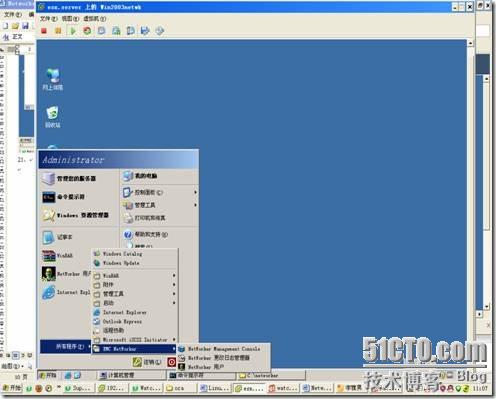Click the take snapshot clock toolbar icon
Image resolution: width=496 pixels, height=399 pixels.
[101, 31]
